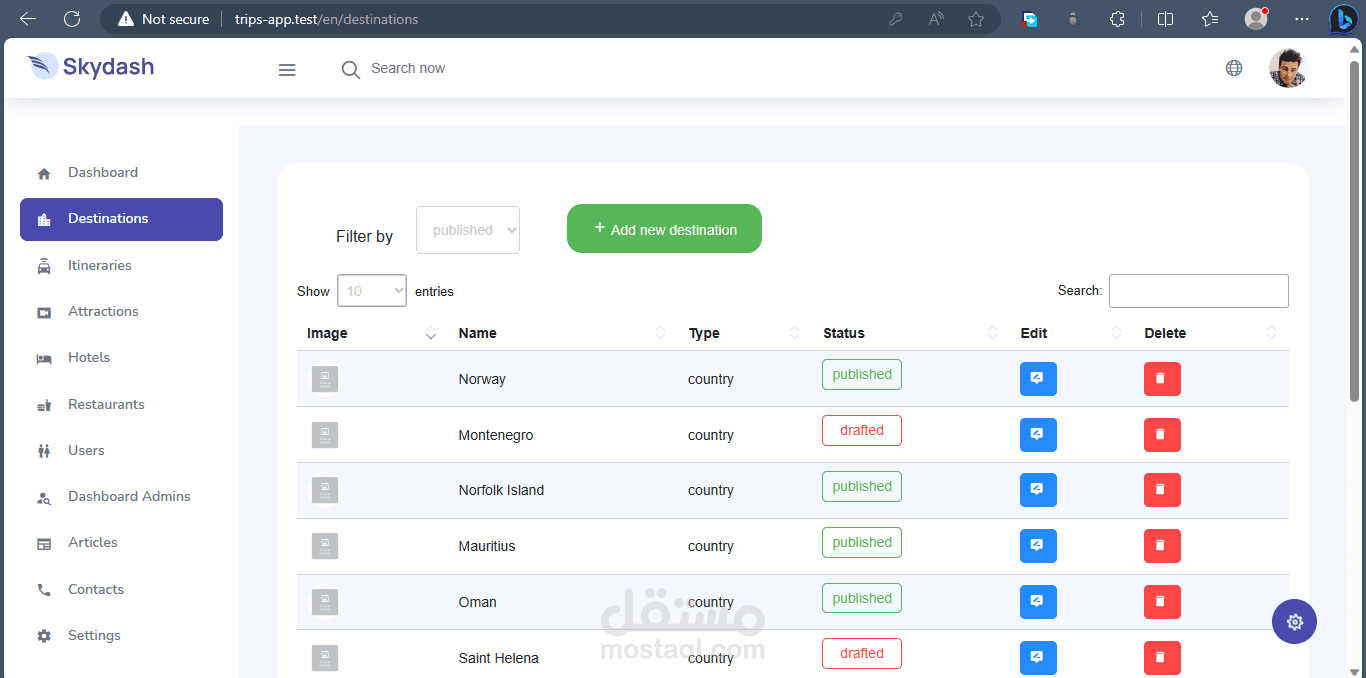The image size is (1366, 678).
Task: Delete the Oman destination
Action: tap(1162, 602)
